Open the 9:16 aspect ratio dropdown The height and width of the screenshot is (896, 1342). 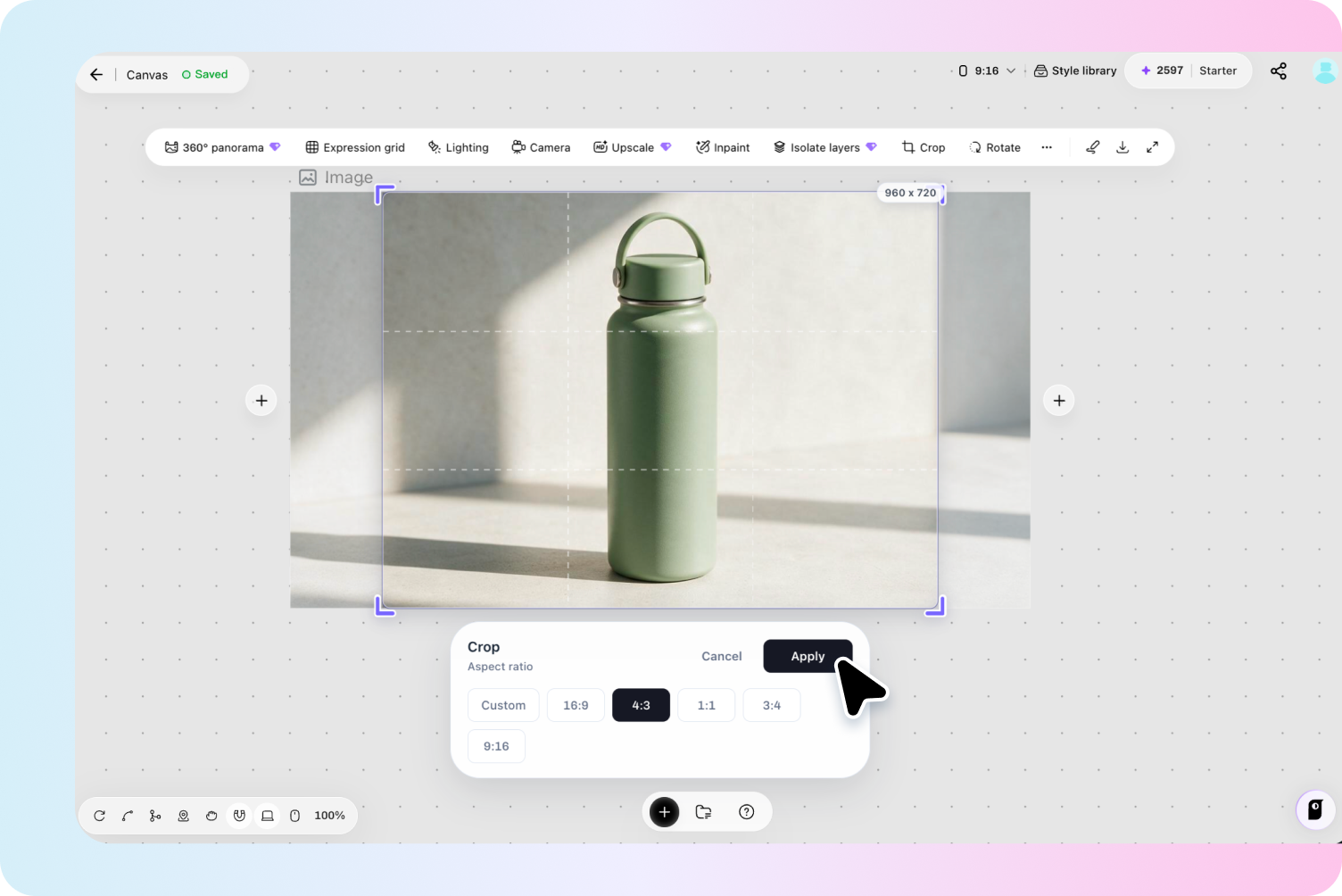click(x=987, y=71)
